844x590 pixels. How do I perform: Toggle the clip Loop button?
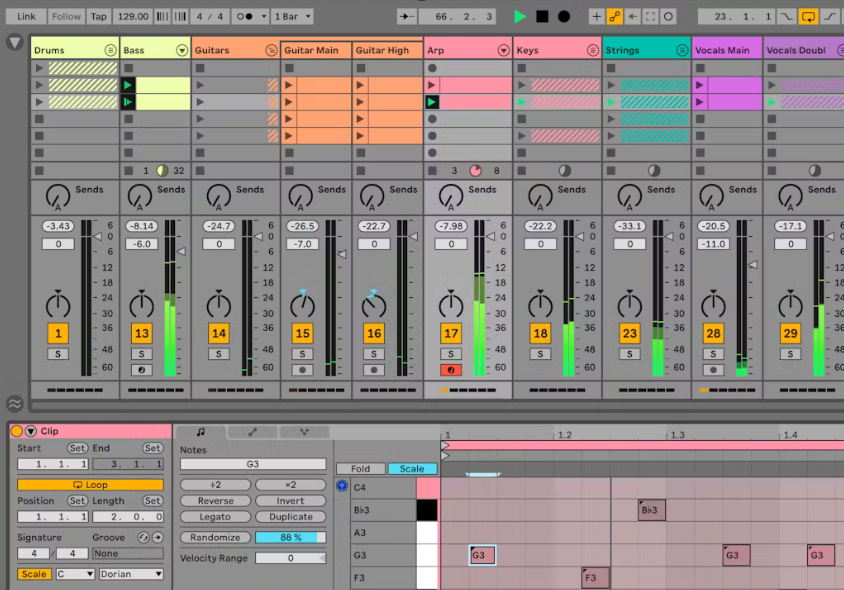coord(90,484)
